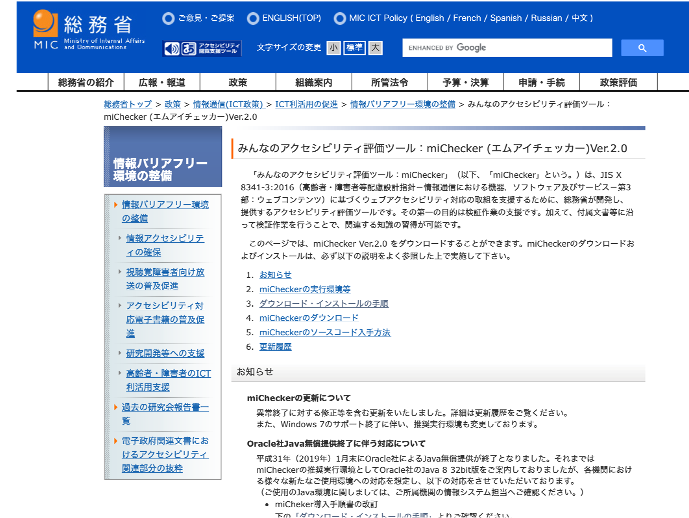This screenshot has height=518, width=689.
Task: Open the 総務省の紹介 menu
Action: [x=86, y=82]
